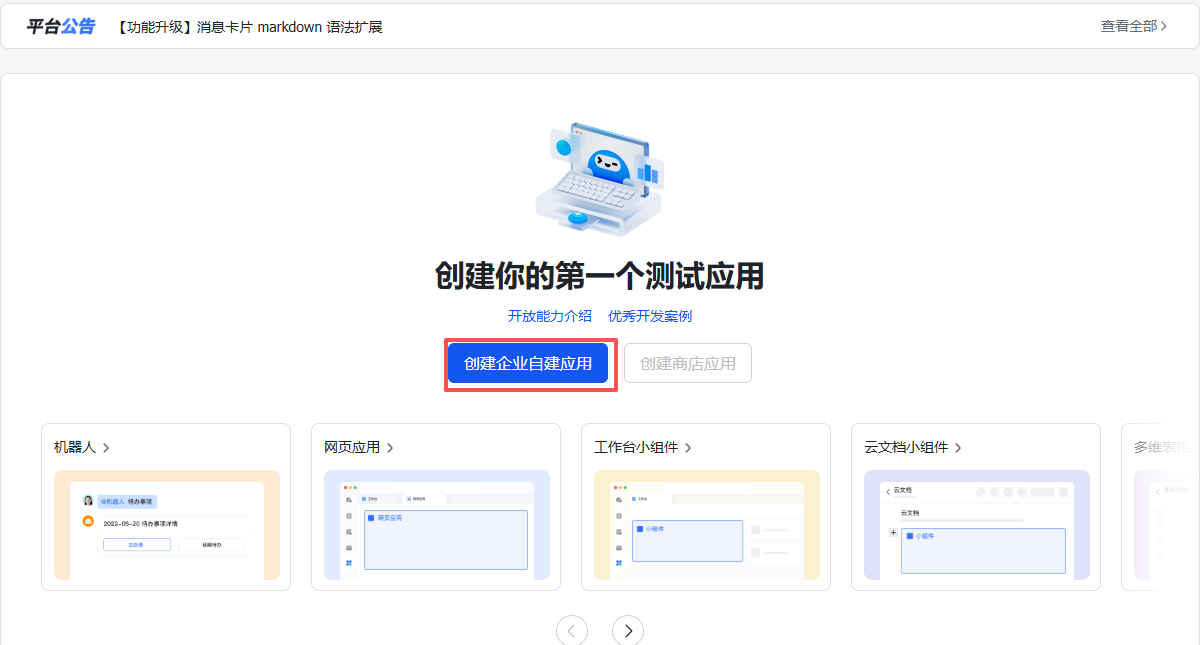This screenshot has width=1200, height=645.
Task: Go to the previous carousel page arrow
Action: (572, 630)
